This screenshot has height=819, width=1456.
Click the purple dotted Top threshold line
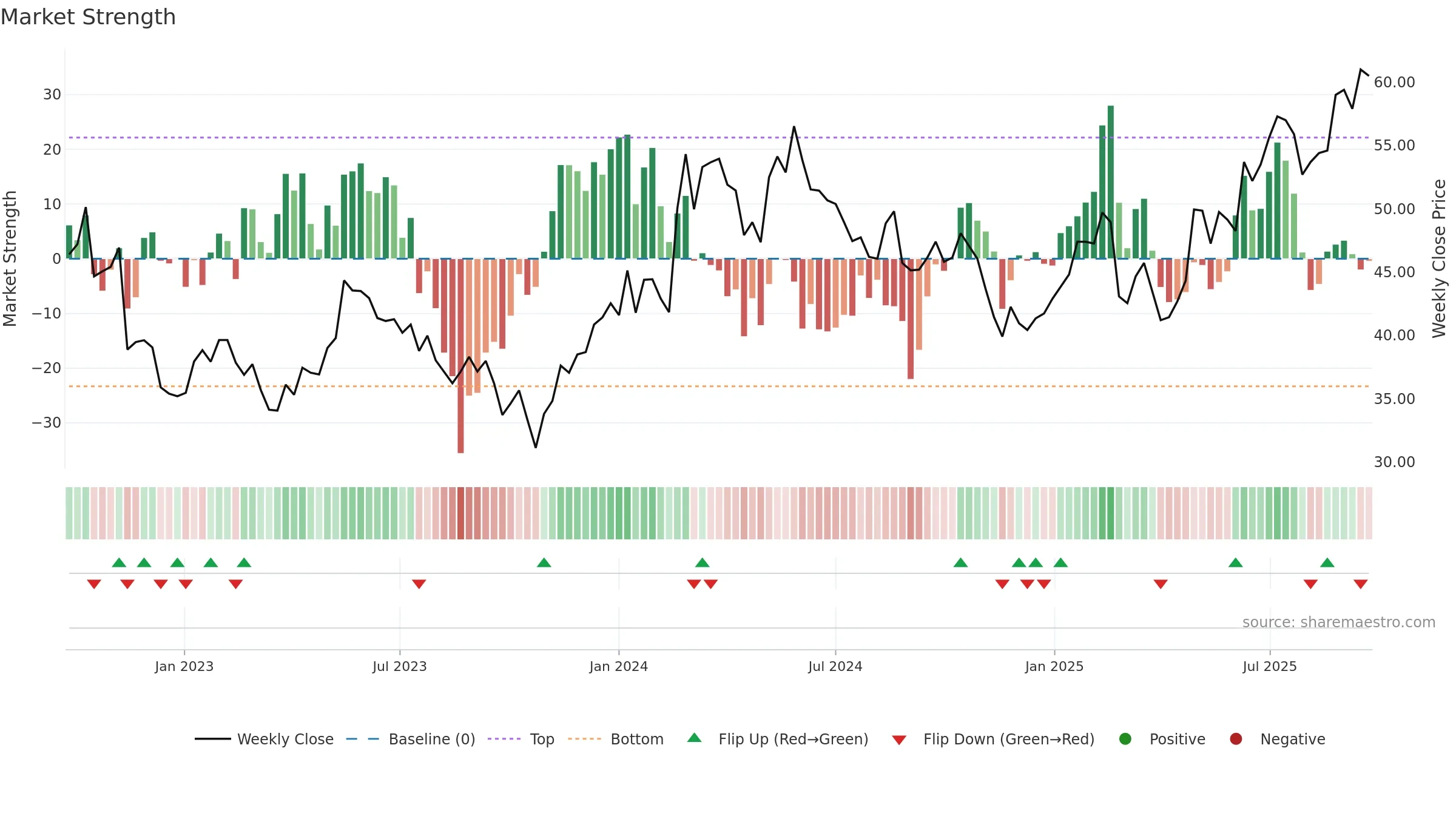tap(719, 138)
